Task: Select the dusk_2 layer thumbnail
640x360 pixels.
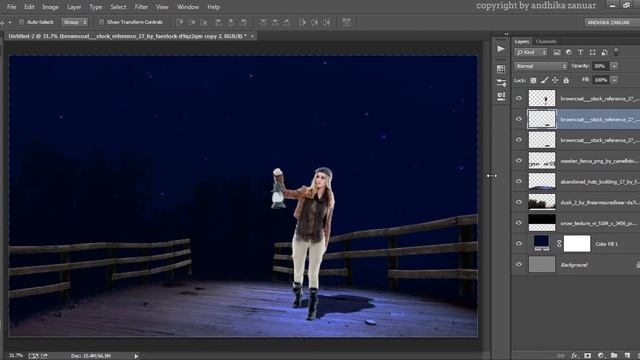Action: [x=542, y=202]
